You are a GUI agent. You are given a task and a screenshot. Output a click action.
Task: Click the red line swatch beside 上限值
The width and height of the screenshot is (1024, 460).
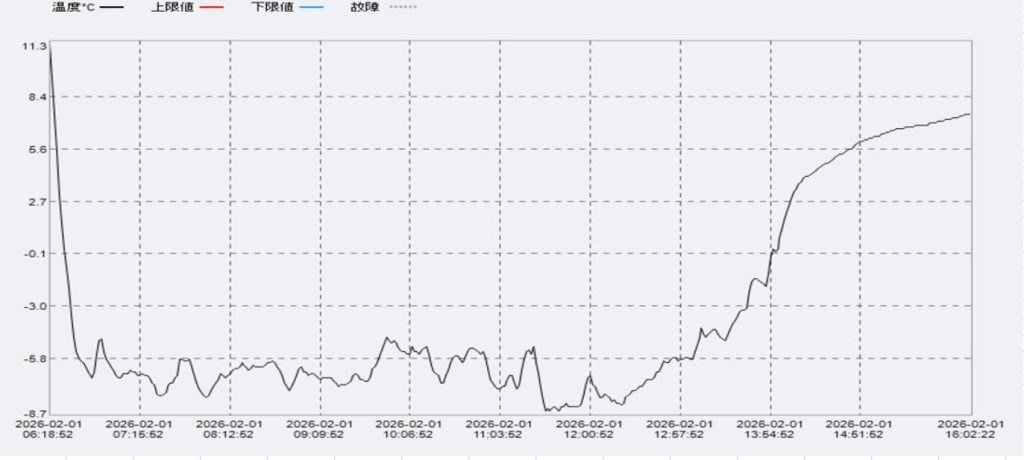coord(208,7)
